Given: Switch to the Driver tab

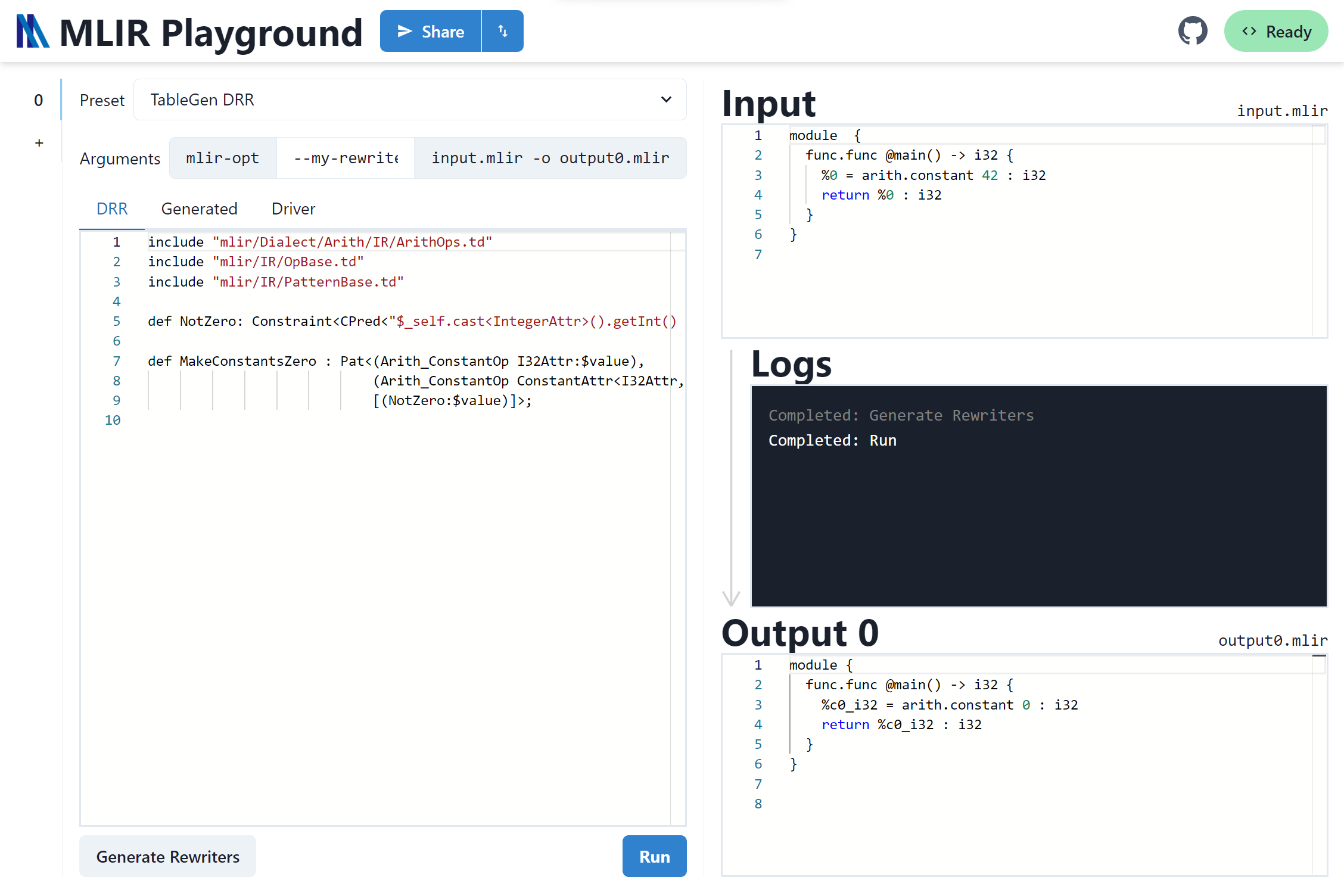Looking at the screenshot, I should pos(293,209).
